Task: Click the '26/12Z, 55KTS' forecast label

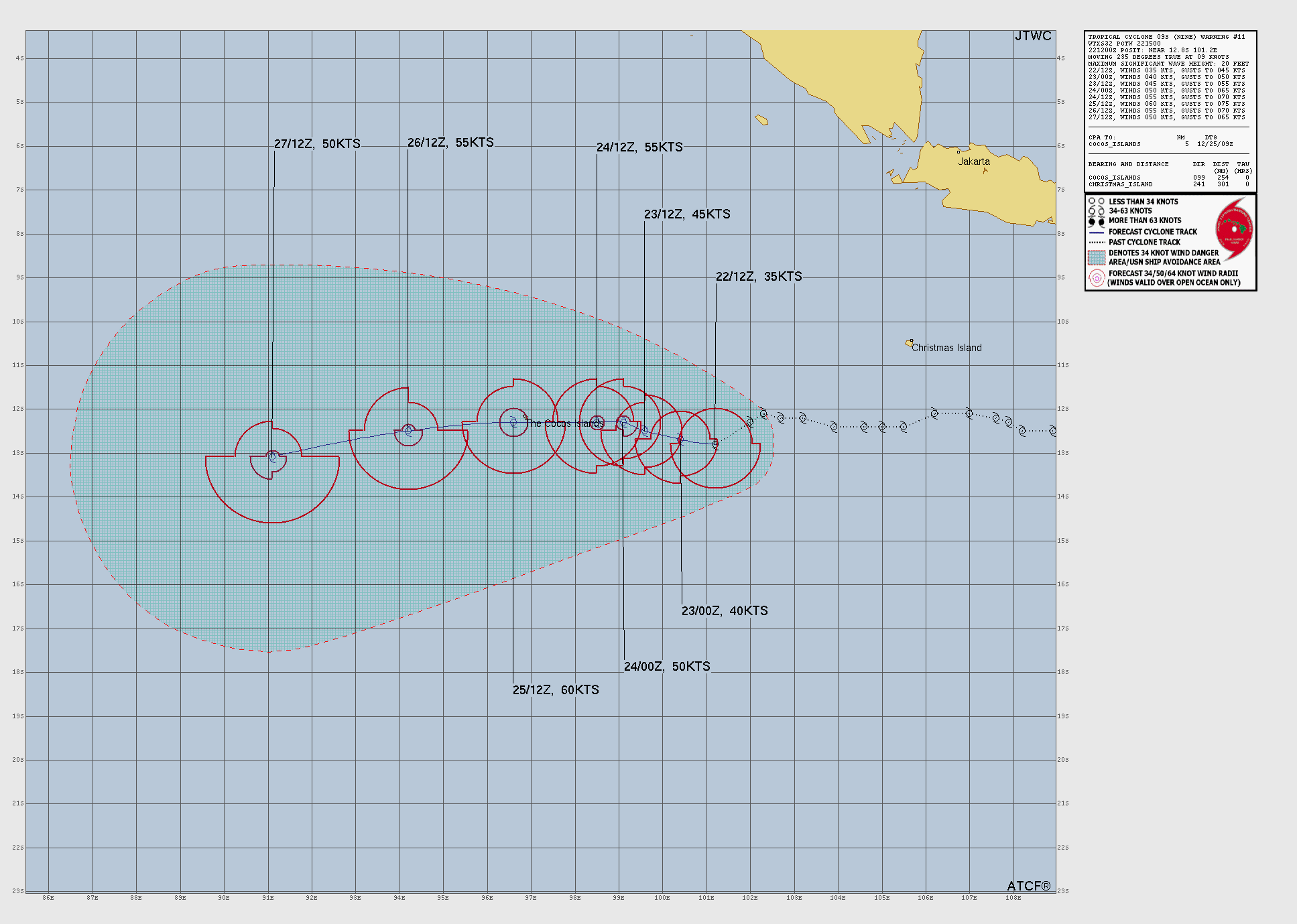Action: tap(450, 143)
